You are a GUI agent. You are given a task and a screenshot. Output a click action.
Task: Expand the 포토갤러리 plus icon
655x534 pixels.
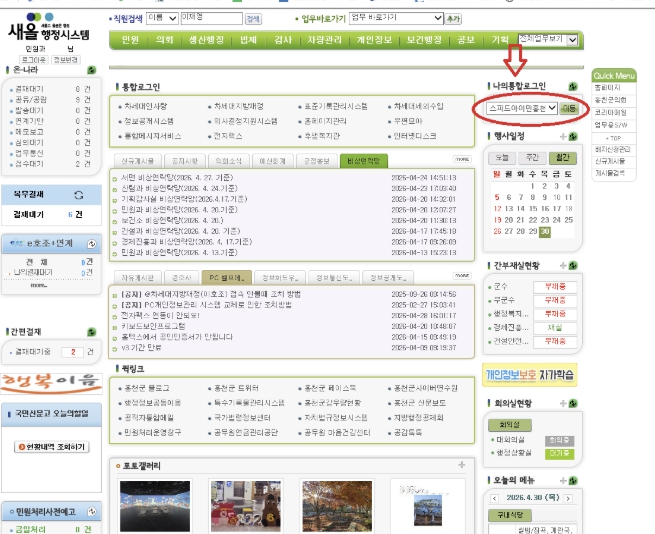point(462,465)
